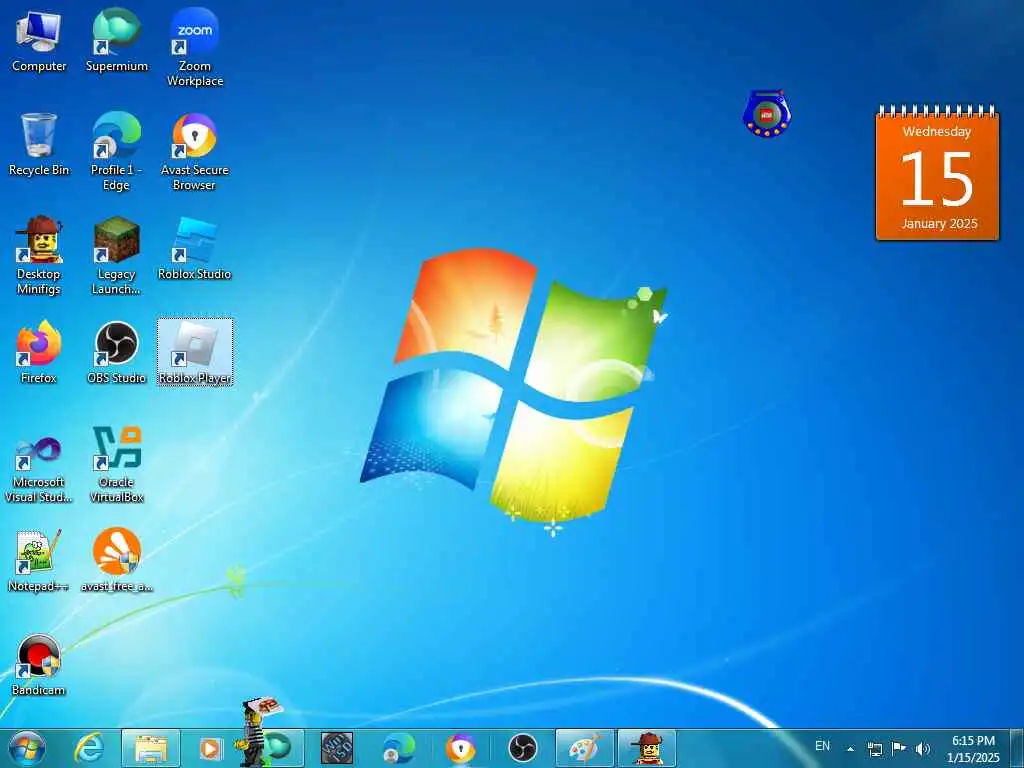This screenshot has width=1024, height=768.
Task: Click the LEGO minifigure walking on taskbar
Action: point(256,730)
